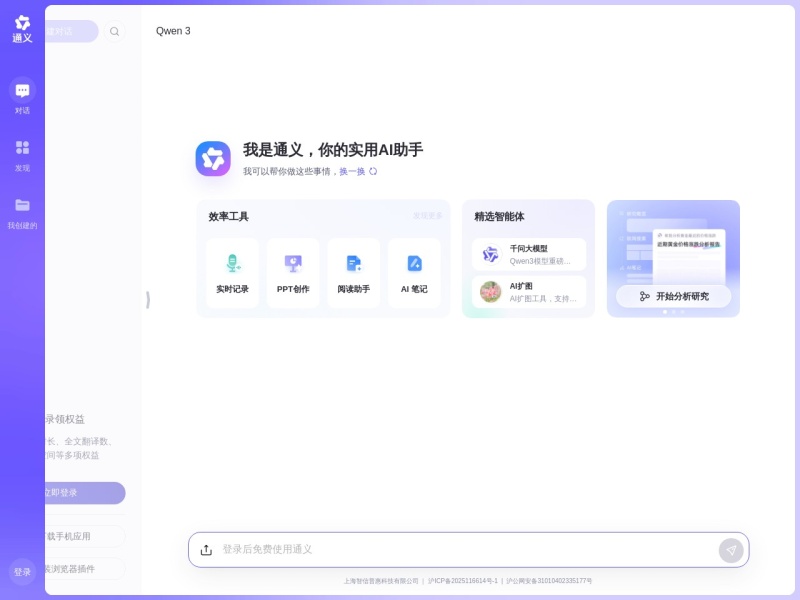Click the large Tongyi assistant avatar
The height and width of the screenshot is (600, 800).
[x=213, y=159]
